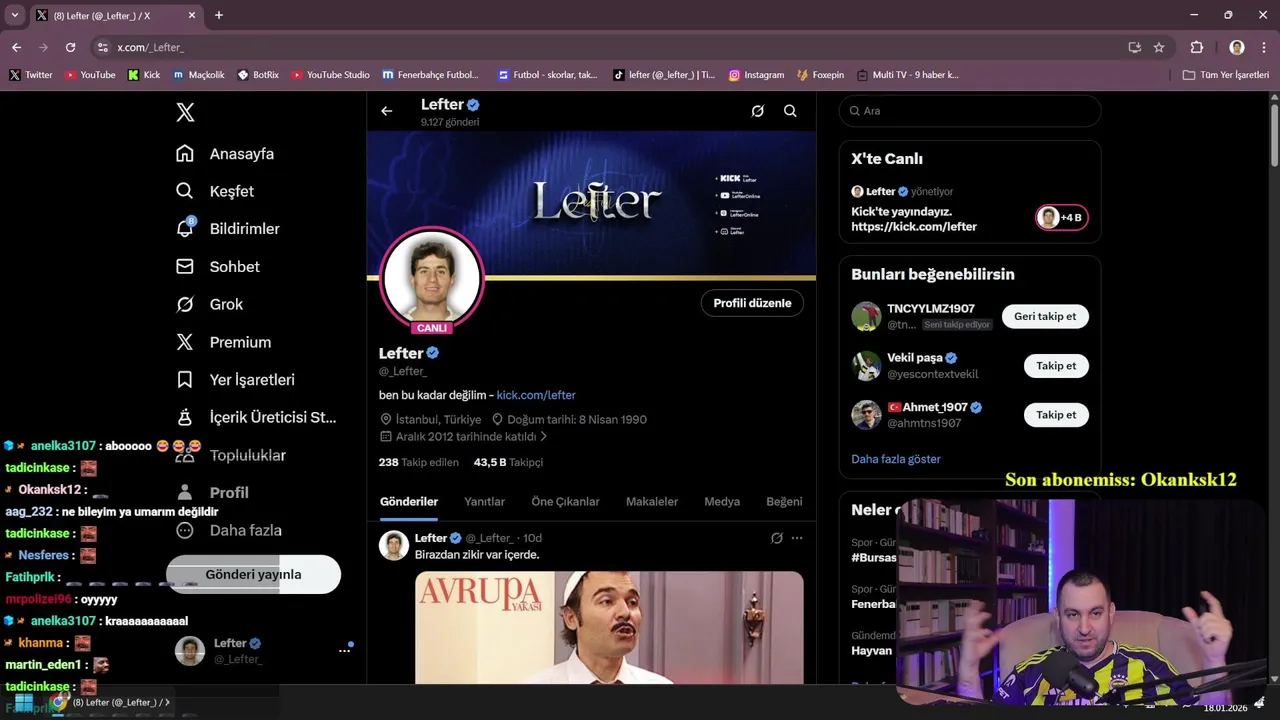Open the profile avatar with CANLI badge
Image resolution: width=1280 pixels, height=720 pixels.
tap(432, 279)
